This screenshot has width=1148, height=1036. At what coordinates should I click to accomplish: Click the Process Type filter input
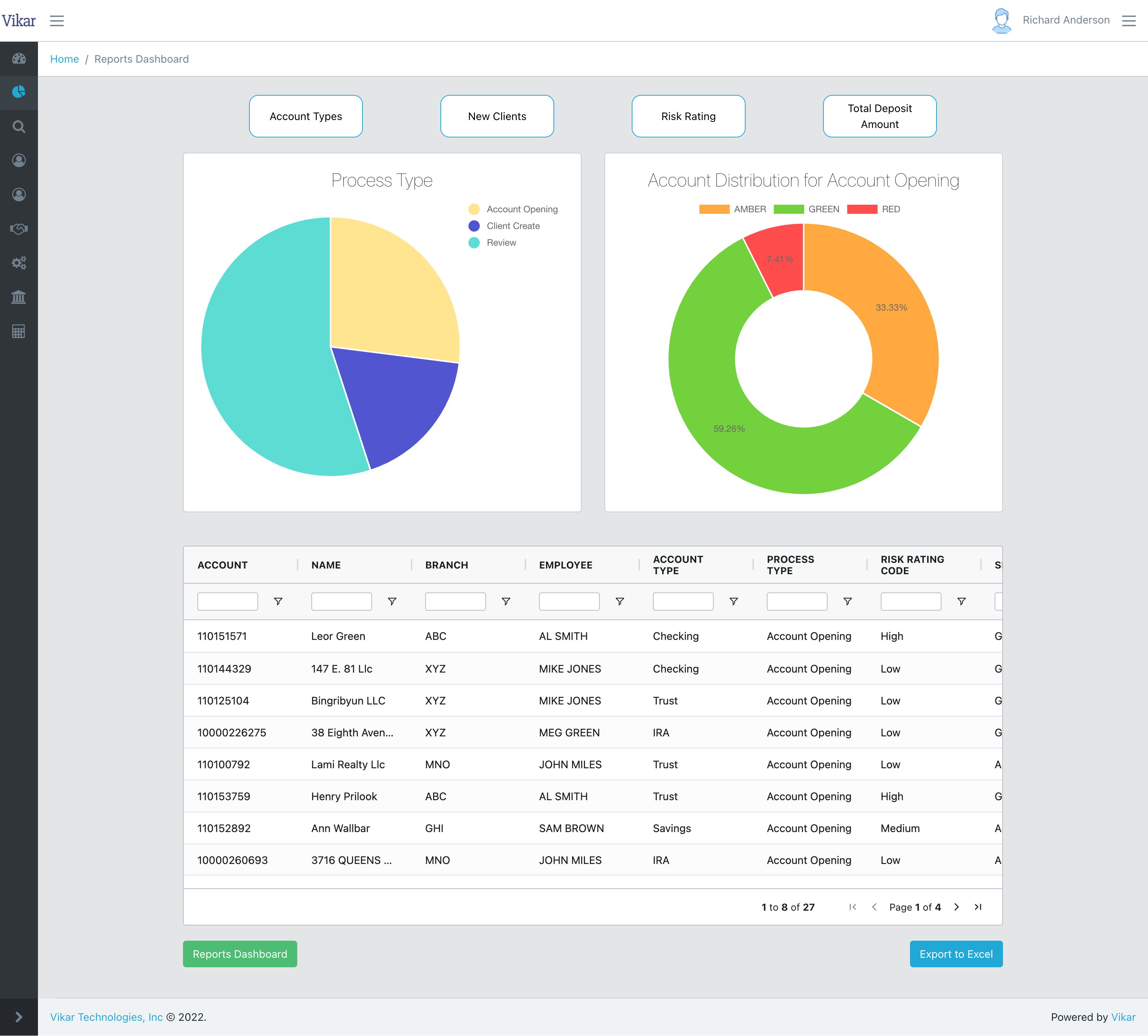797,602
